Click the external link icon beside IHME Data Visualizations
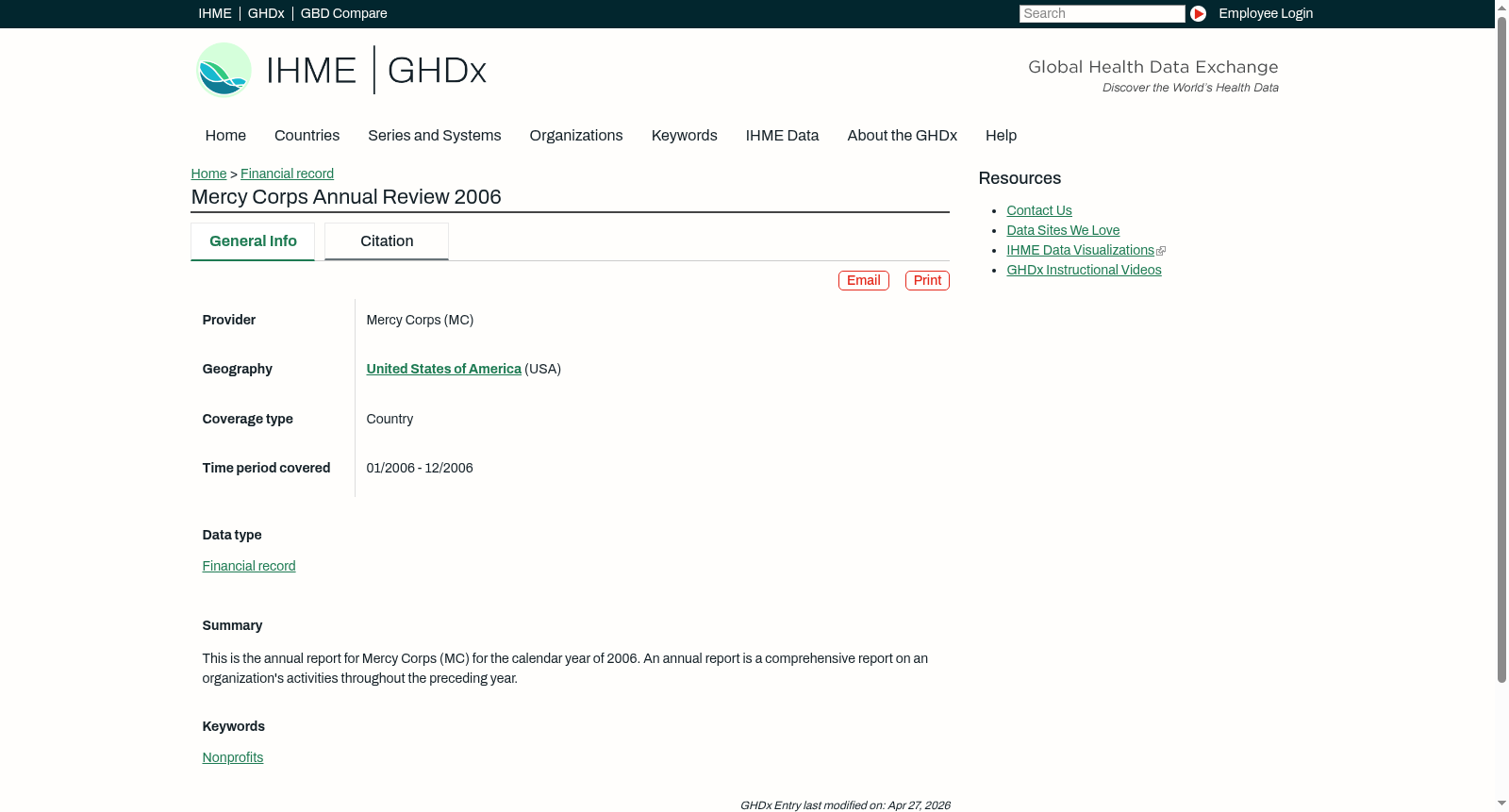1509x812 pixels. click(x=1161, y=251)
